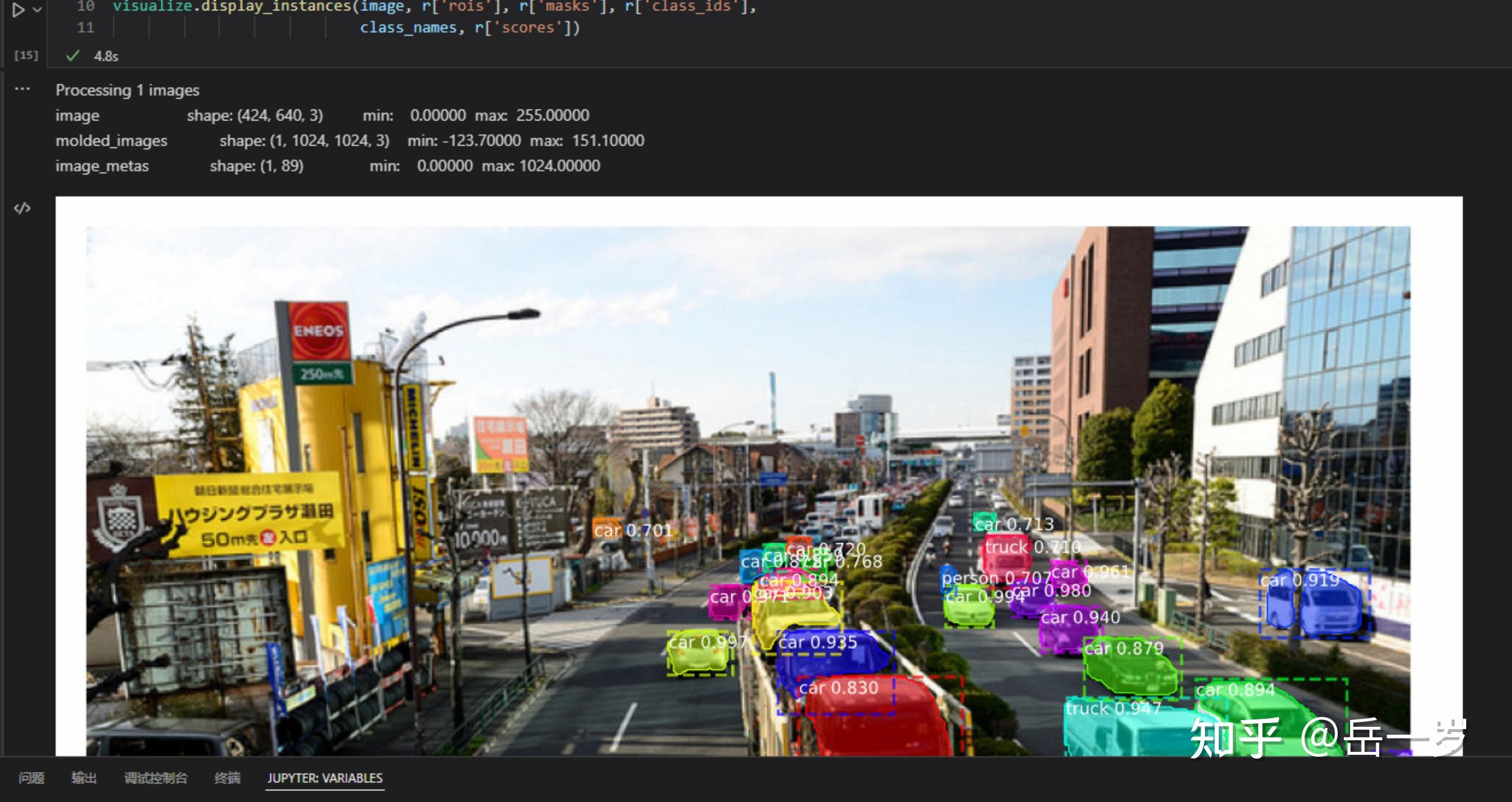Click the molded_images shape output line
This screenshot has height=802, width=1512.
click(x=245, y=140)
